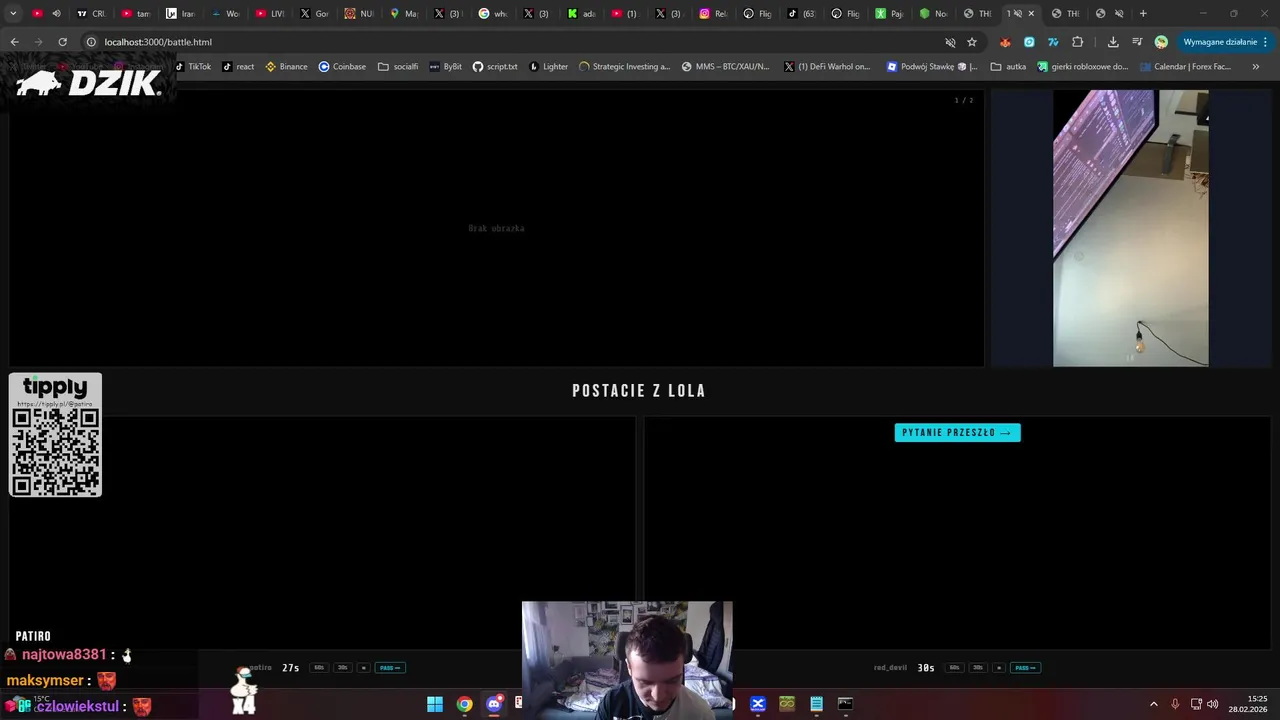Switch to the TradingView browser tab

point(90,14)
